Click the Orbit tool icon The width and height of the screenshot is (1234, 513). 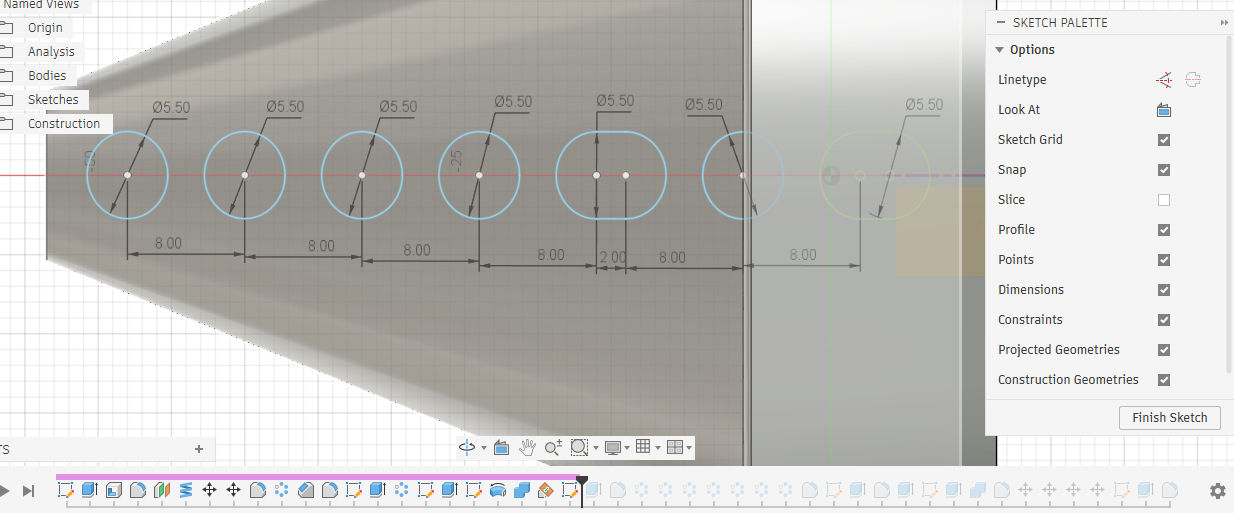(466, 448)
